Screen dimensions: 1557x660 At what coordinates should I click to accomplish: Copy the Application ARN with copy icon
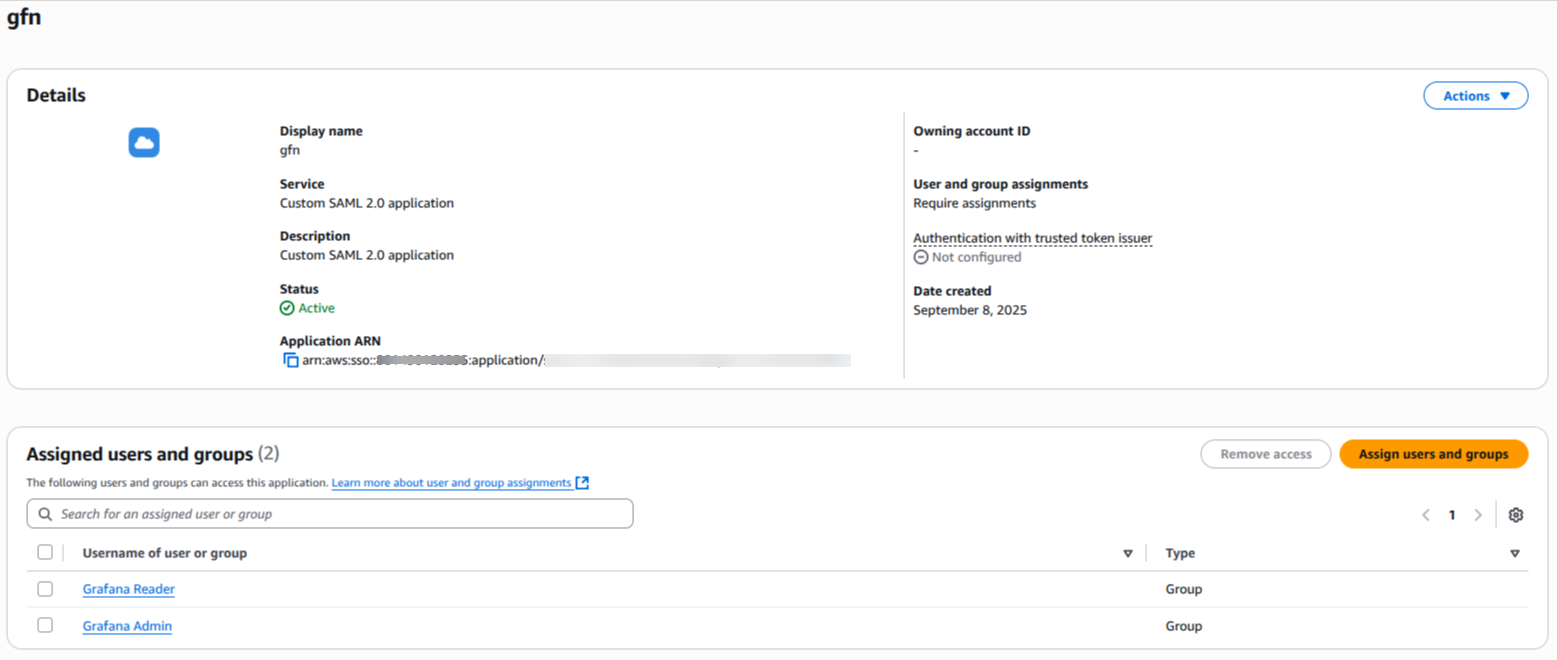point(291,360)
